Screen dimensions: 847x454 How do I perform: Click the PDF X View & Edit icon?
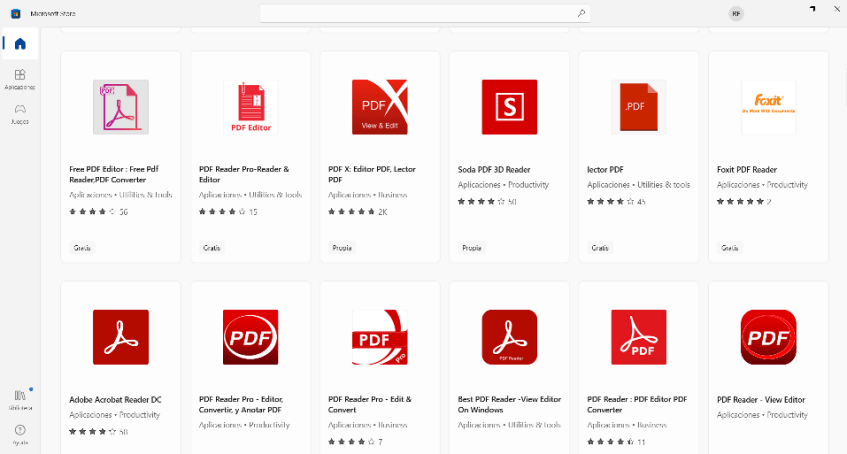pyautogui.click(x=380, y=107)
